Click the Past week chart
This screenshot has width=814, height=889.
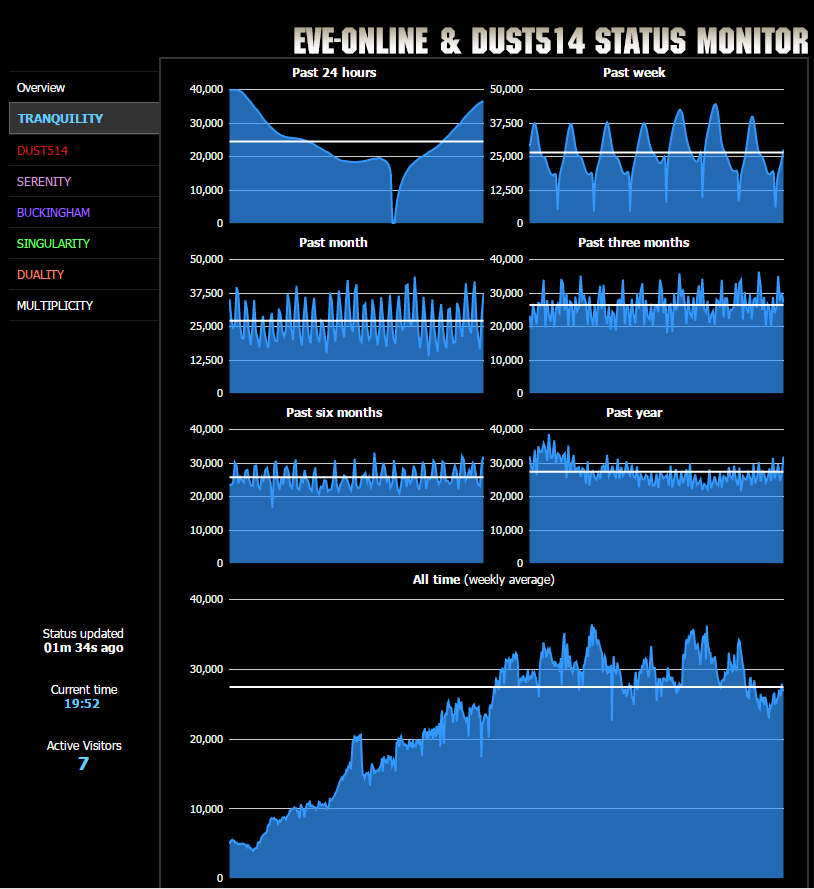[656, 156]
